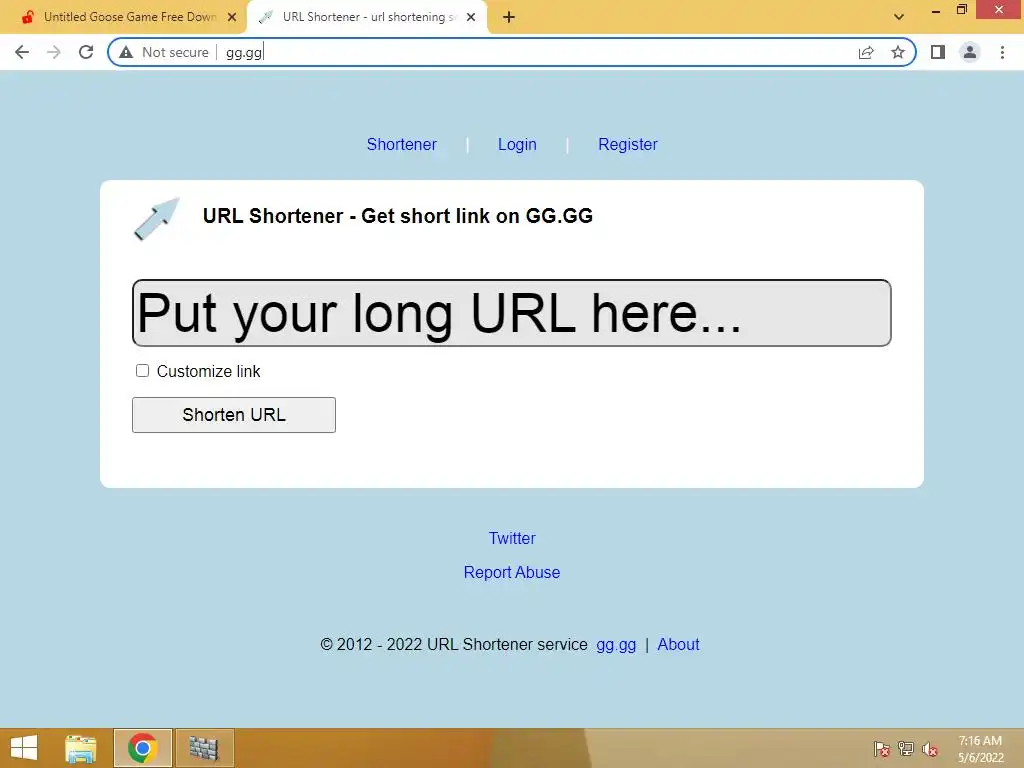The height and width of the screenshot is (768, 1024).
Task: Expand the tab search chevron
Action: point(899,17)
